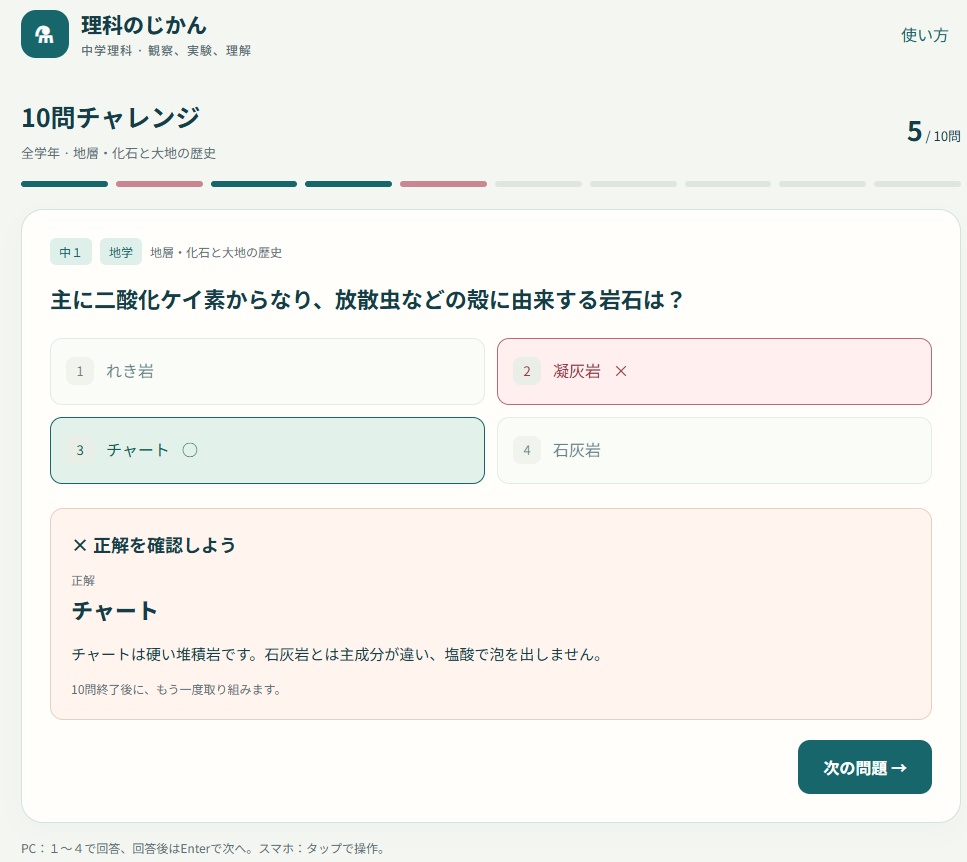
Task: Click the ○ mark beside チャート
Action: click(x=190, y=450)
